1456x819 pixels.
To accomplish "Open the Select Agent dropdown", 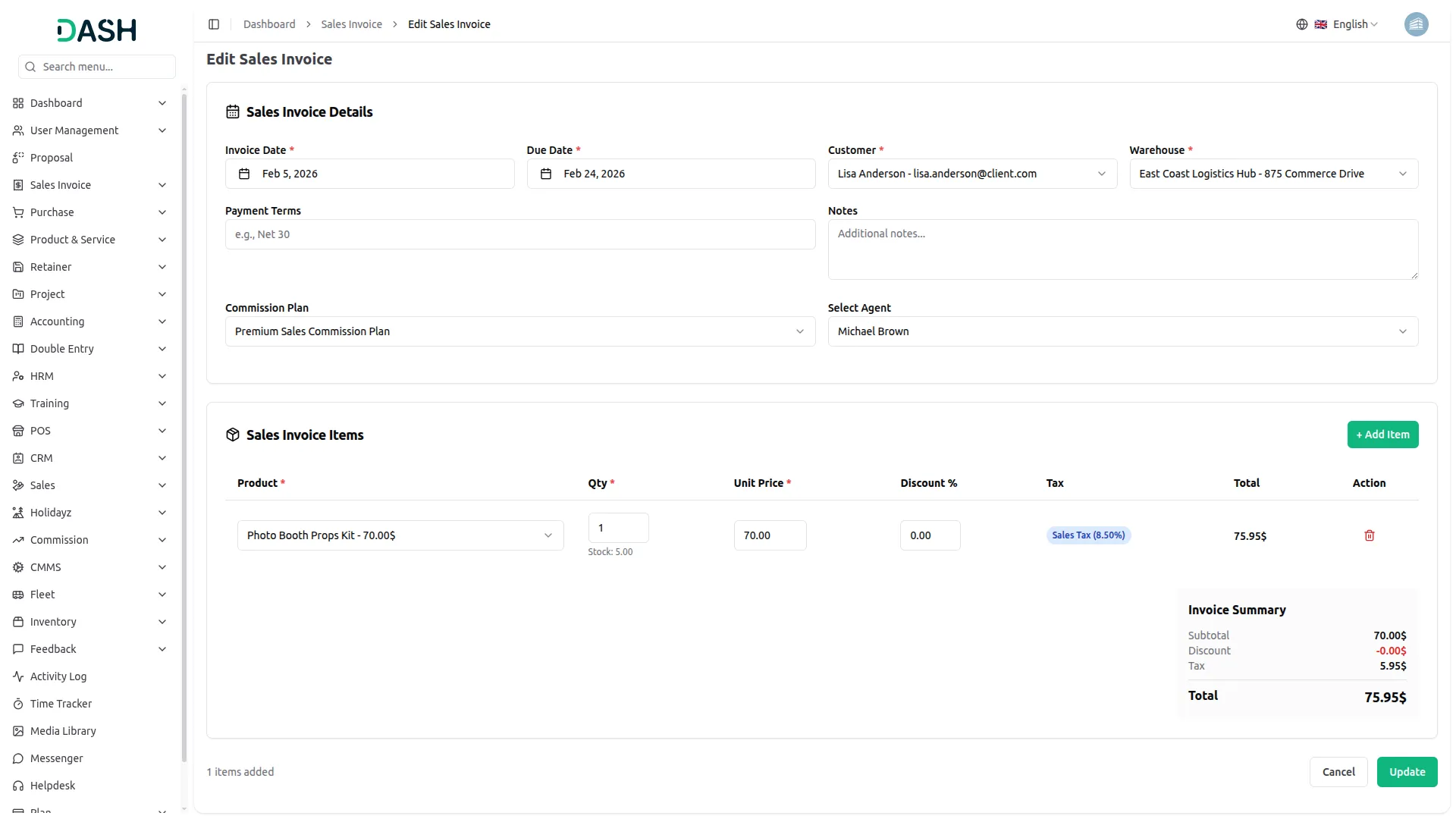I will pyautogui.click(x=1122, y=331).
